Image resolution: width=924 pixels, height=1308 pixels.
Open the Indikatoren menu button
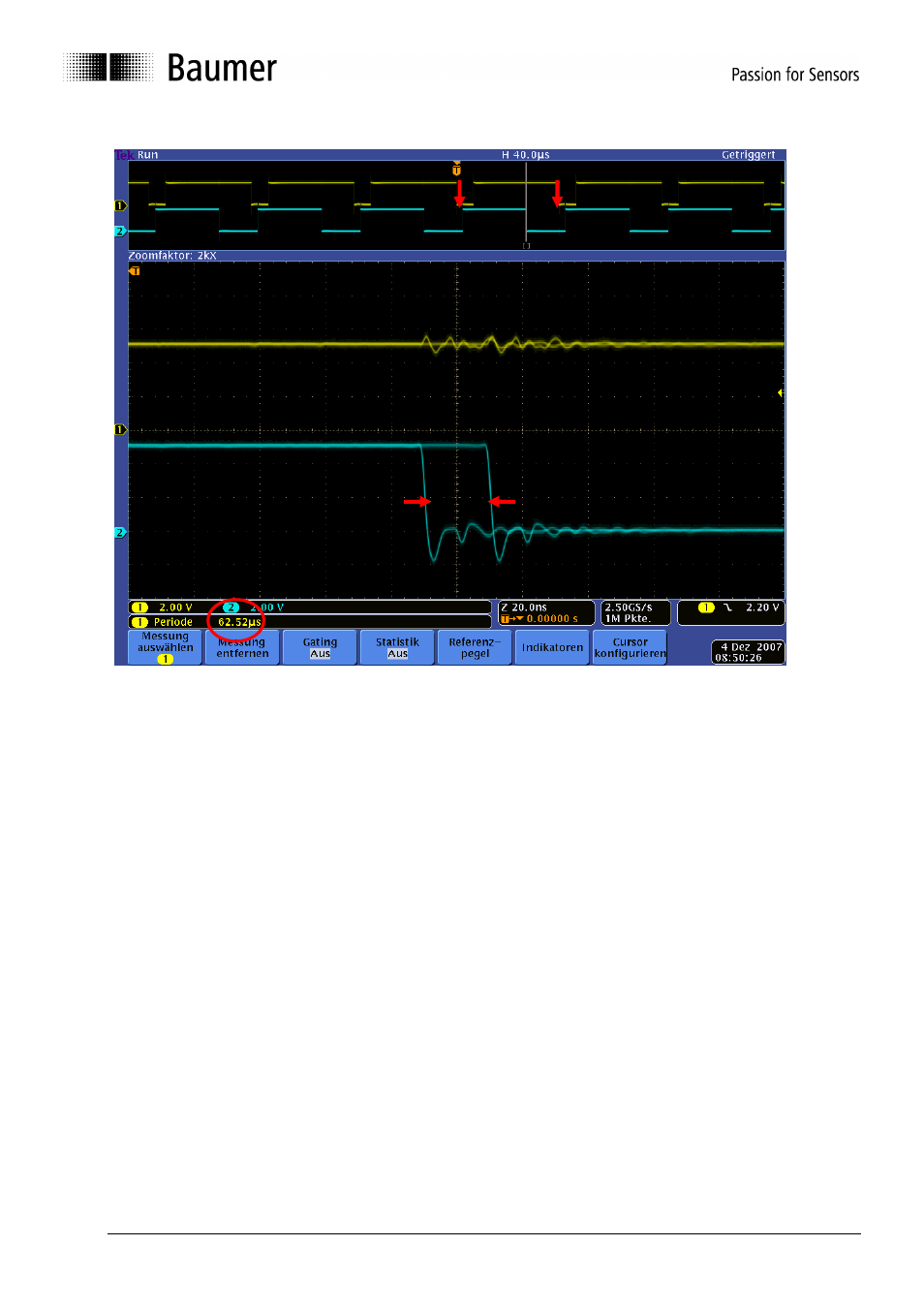point(552,647)
